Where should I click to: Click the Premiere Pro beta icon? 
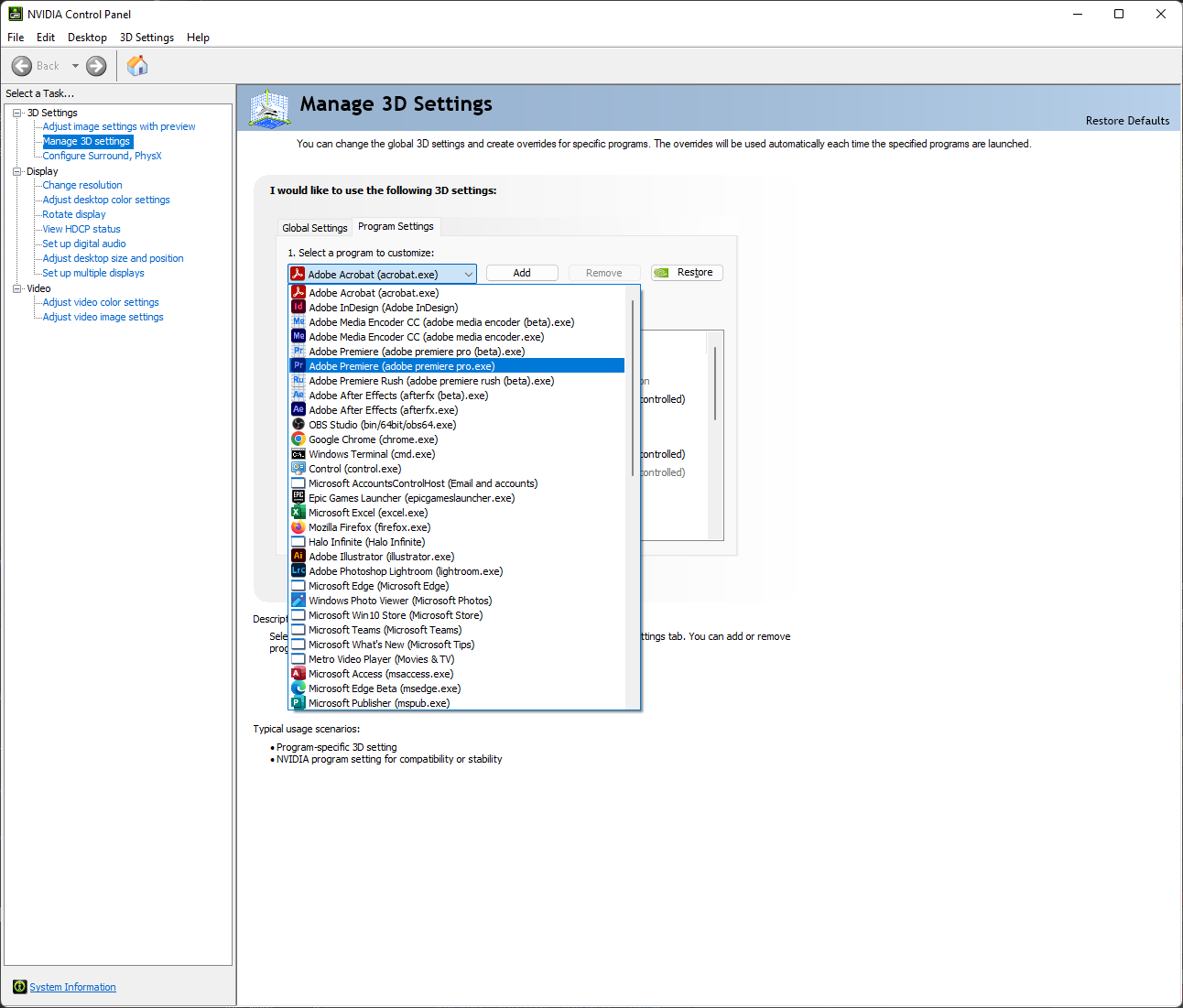pos(298,352)
